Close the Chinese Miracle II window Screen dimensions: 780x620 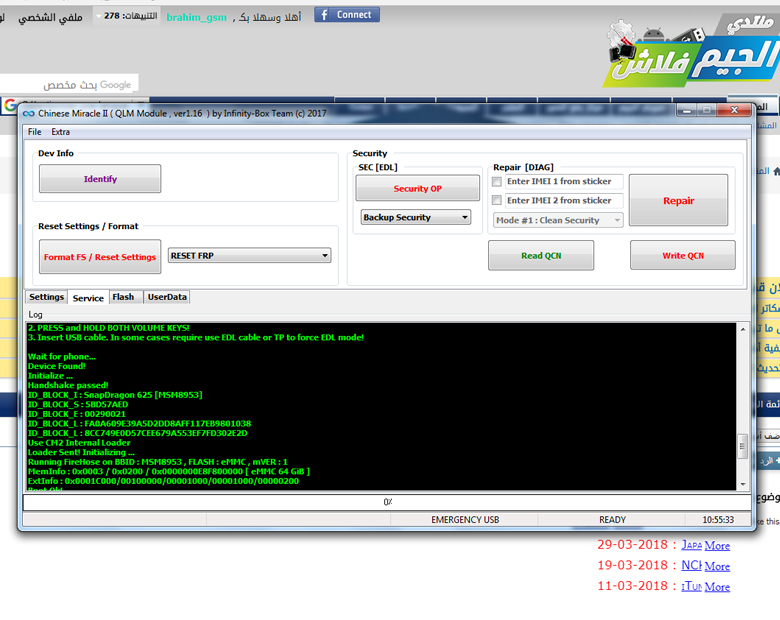point(734,110)
